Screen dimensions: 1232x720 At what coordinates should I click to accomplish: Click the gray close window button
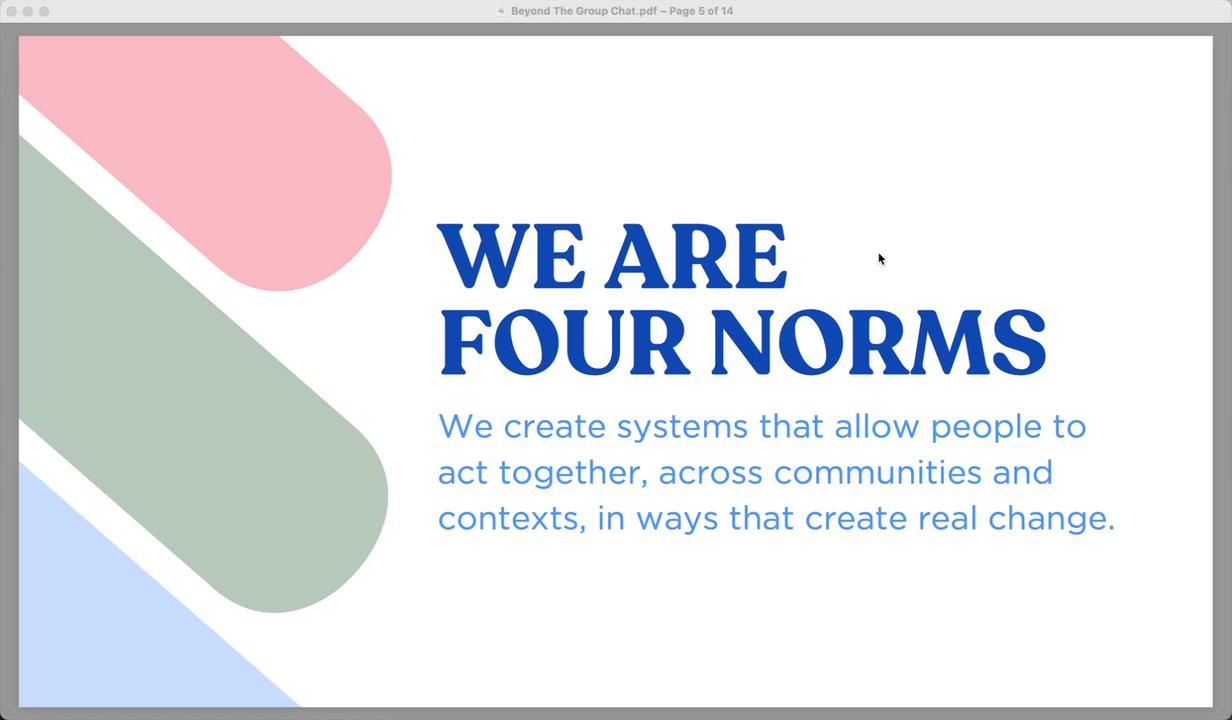(12, 11)
